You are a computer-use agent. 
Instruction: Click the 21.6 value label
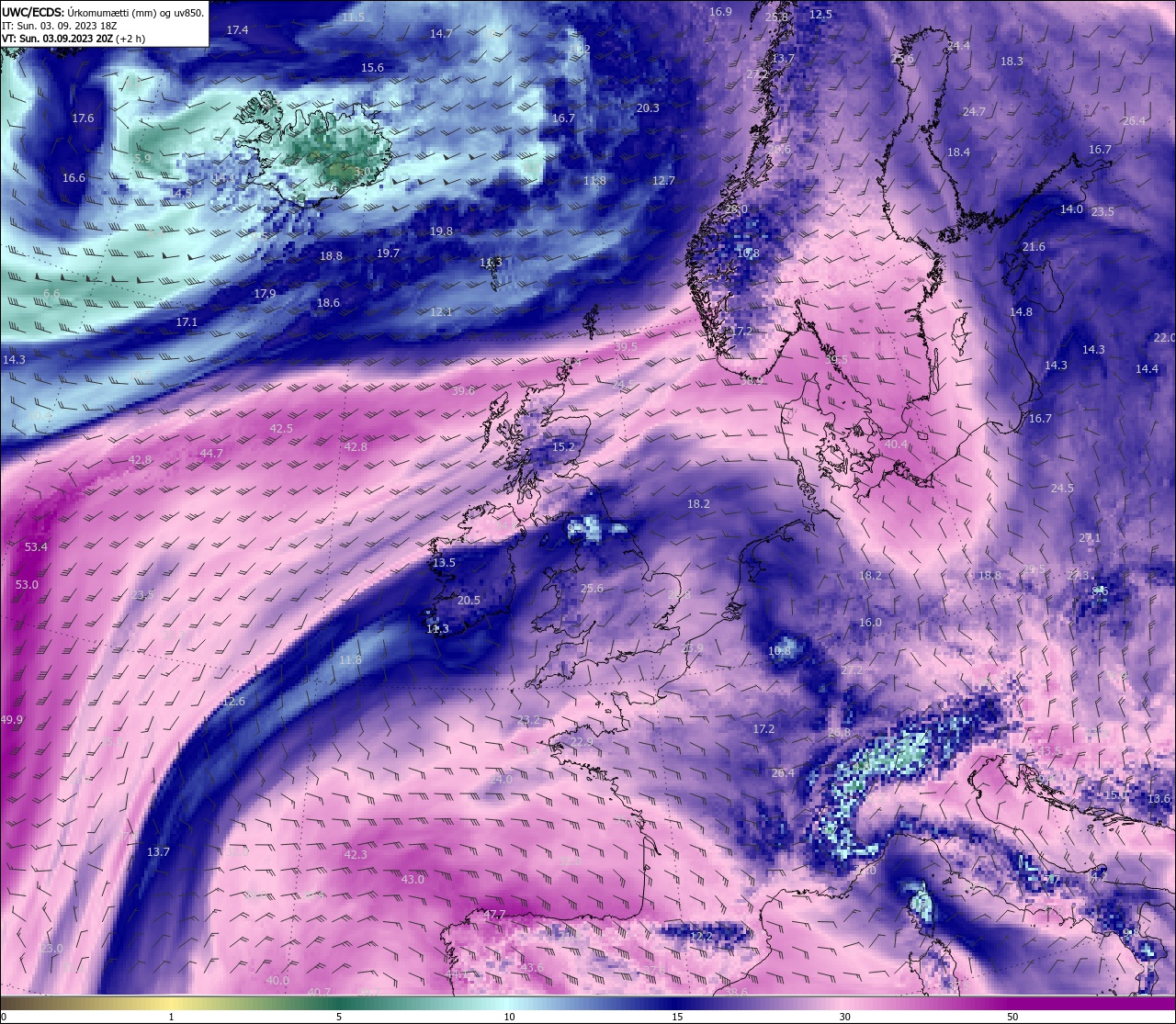coord(1034,246)
